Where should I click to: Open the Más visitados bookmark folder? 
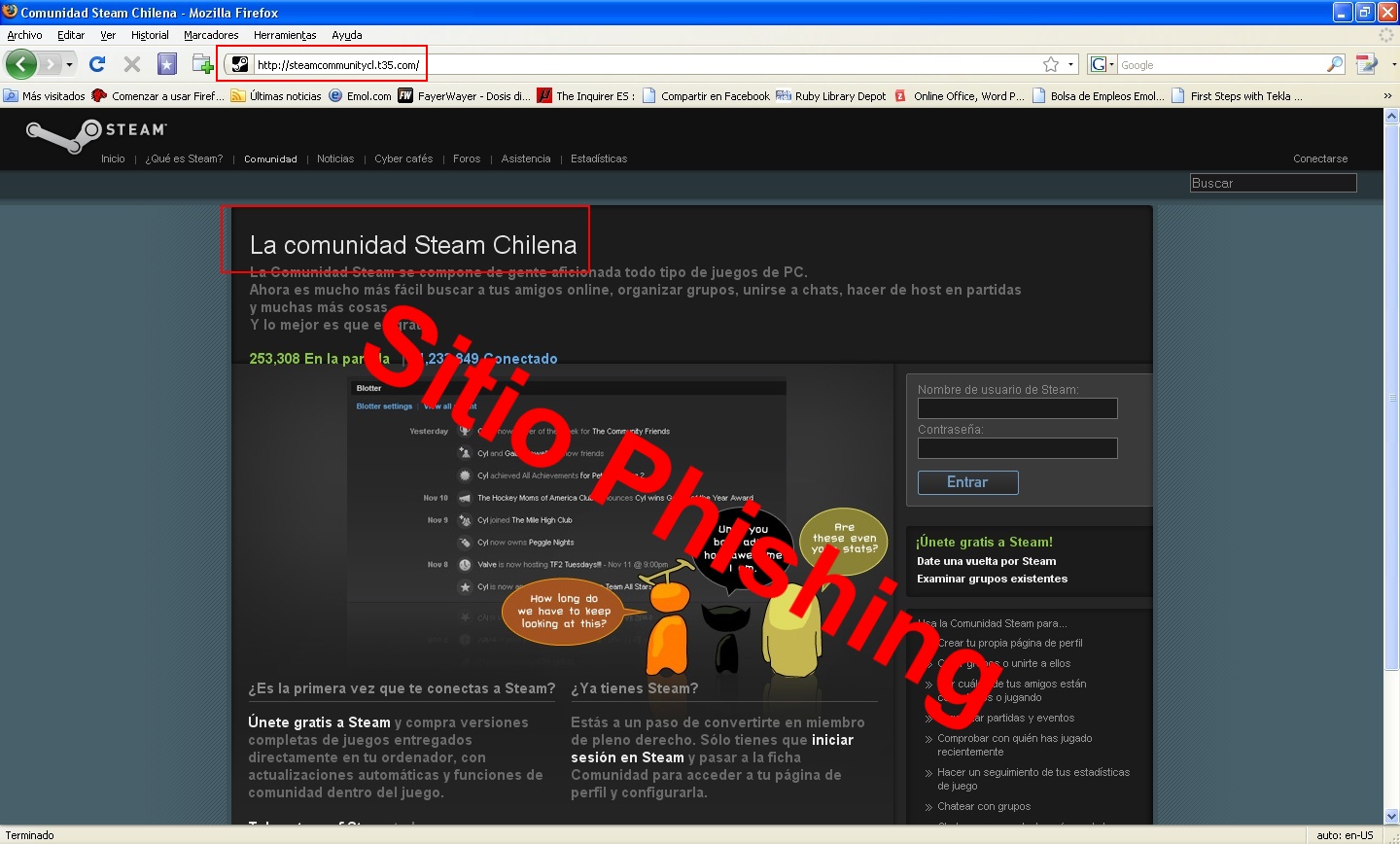click(x=45, y=96)
